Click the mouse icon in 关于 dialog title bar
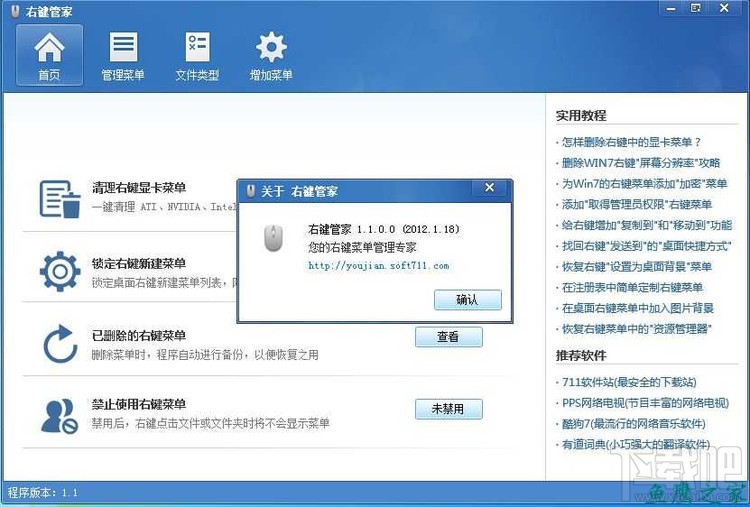The width and height of the screenshot is (750, 507). [251, 191]
